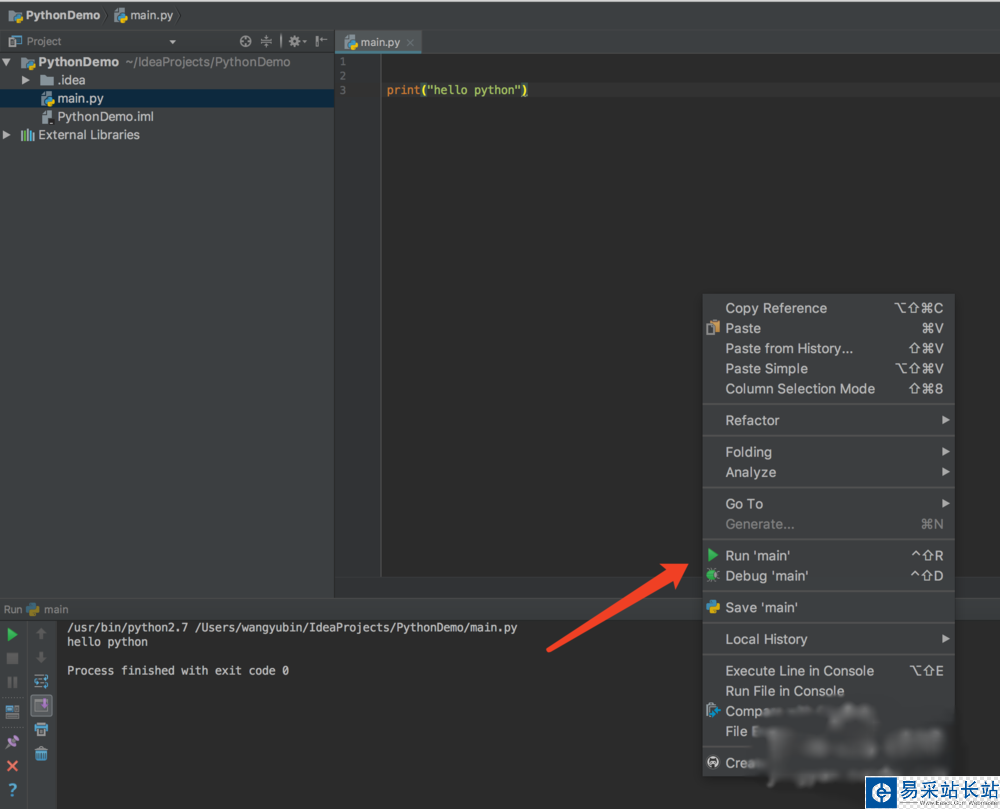
Task: Open the Folding submenu
Action: (x=828, y=452)
